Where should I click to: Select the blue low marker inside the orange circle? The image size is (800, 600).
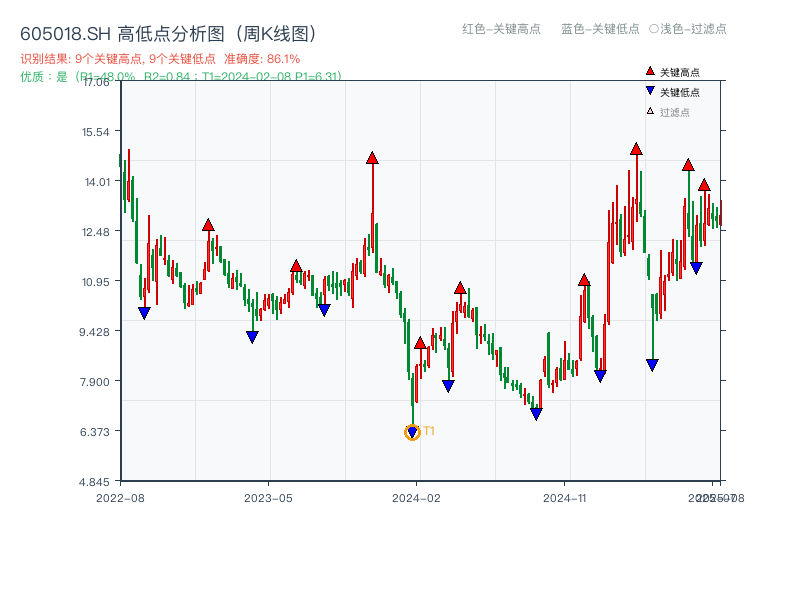click(411, 430)
